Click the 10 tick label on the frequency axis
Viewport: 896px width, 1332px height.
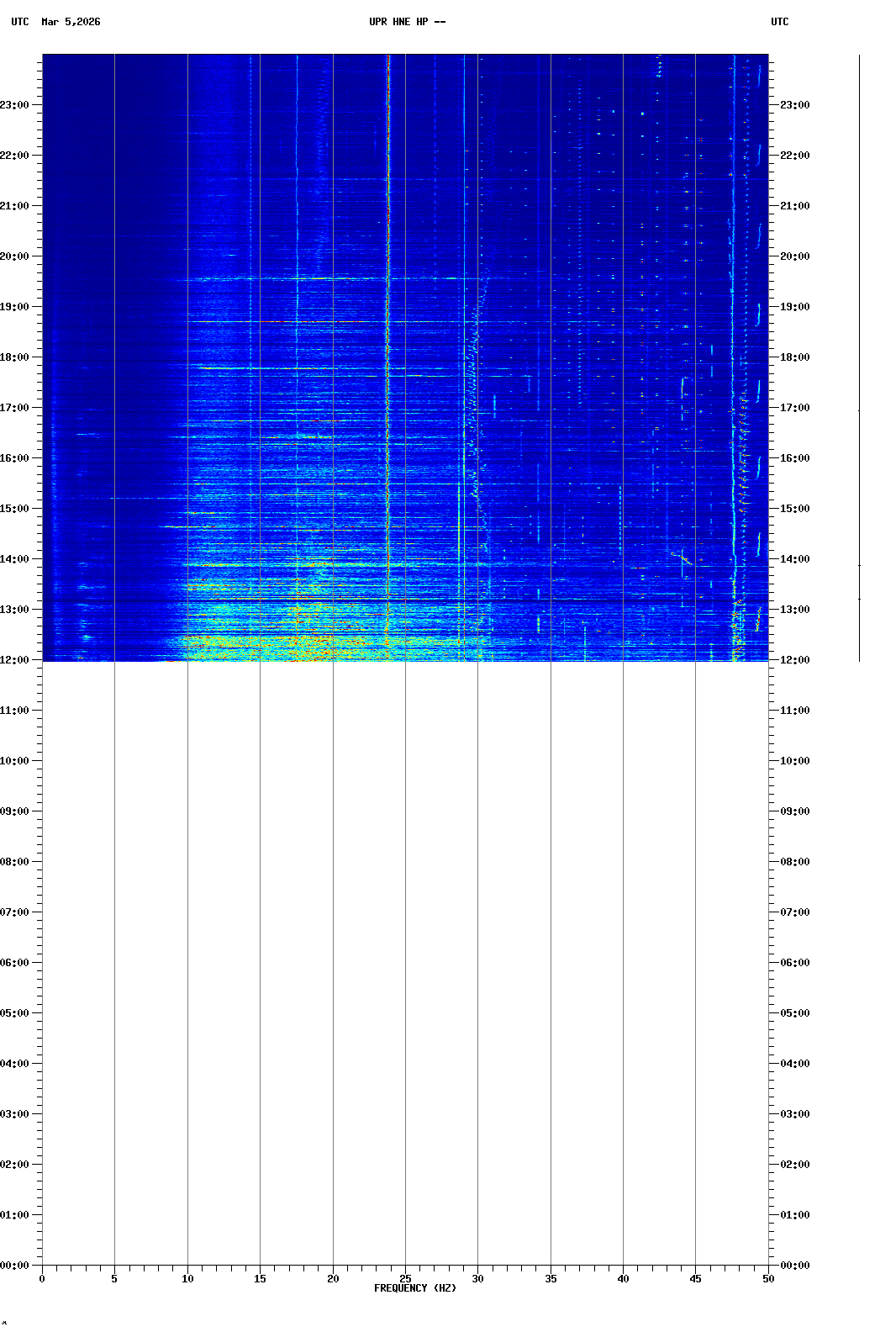pos(187,1279)
